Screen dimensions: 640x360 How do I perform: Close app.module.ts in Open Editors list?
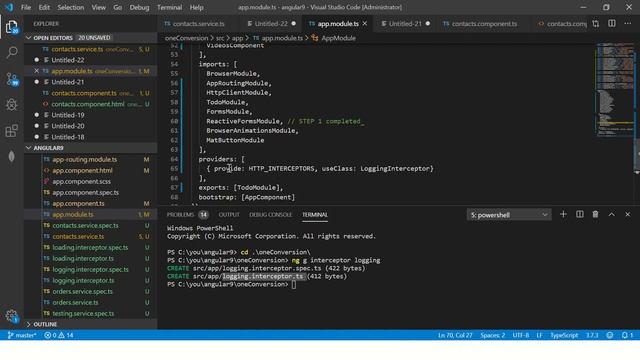(x=36, y=71)
